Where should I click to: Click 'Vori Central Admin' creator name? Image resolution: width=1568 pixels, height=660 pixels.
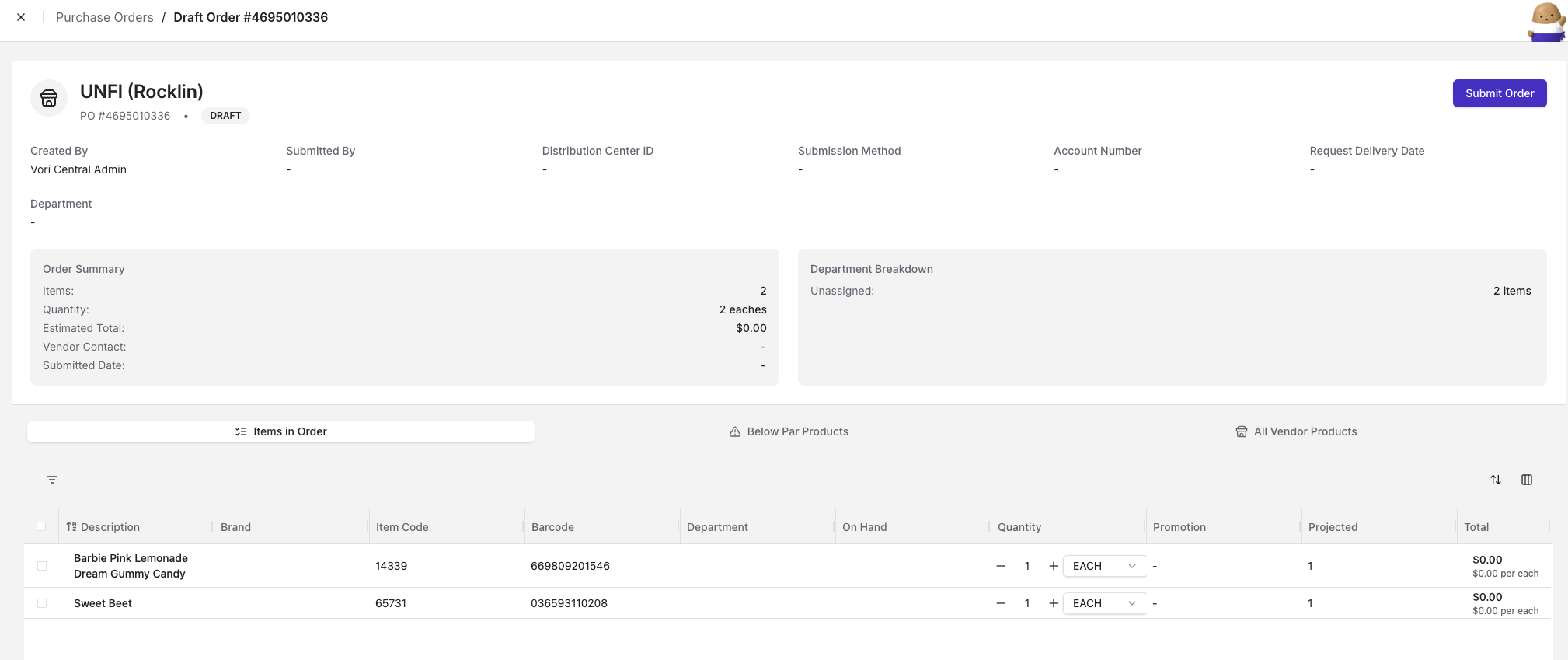click(78, 169)
